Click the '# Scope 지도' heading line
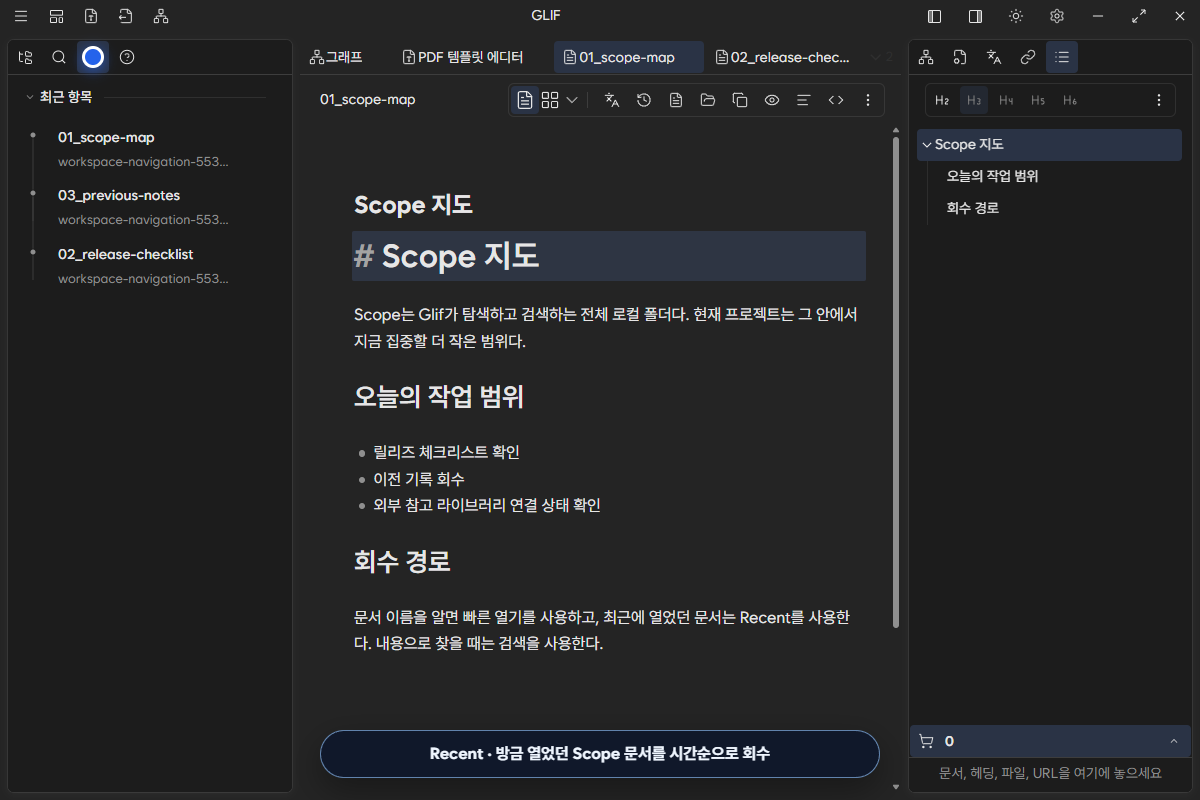1200x800 pixels. click(609, 256)
